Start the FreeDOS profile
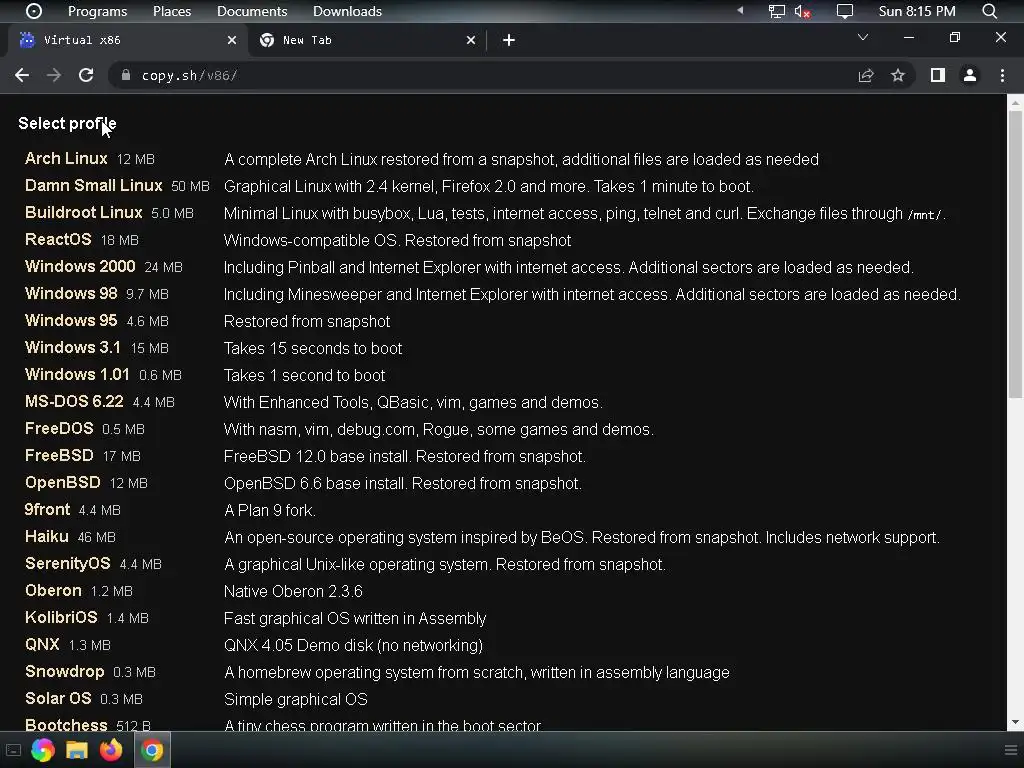1024x768 pixels. point(59,428)
